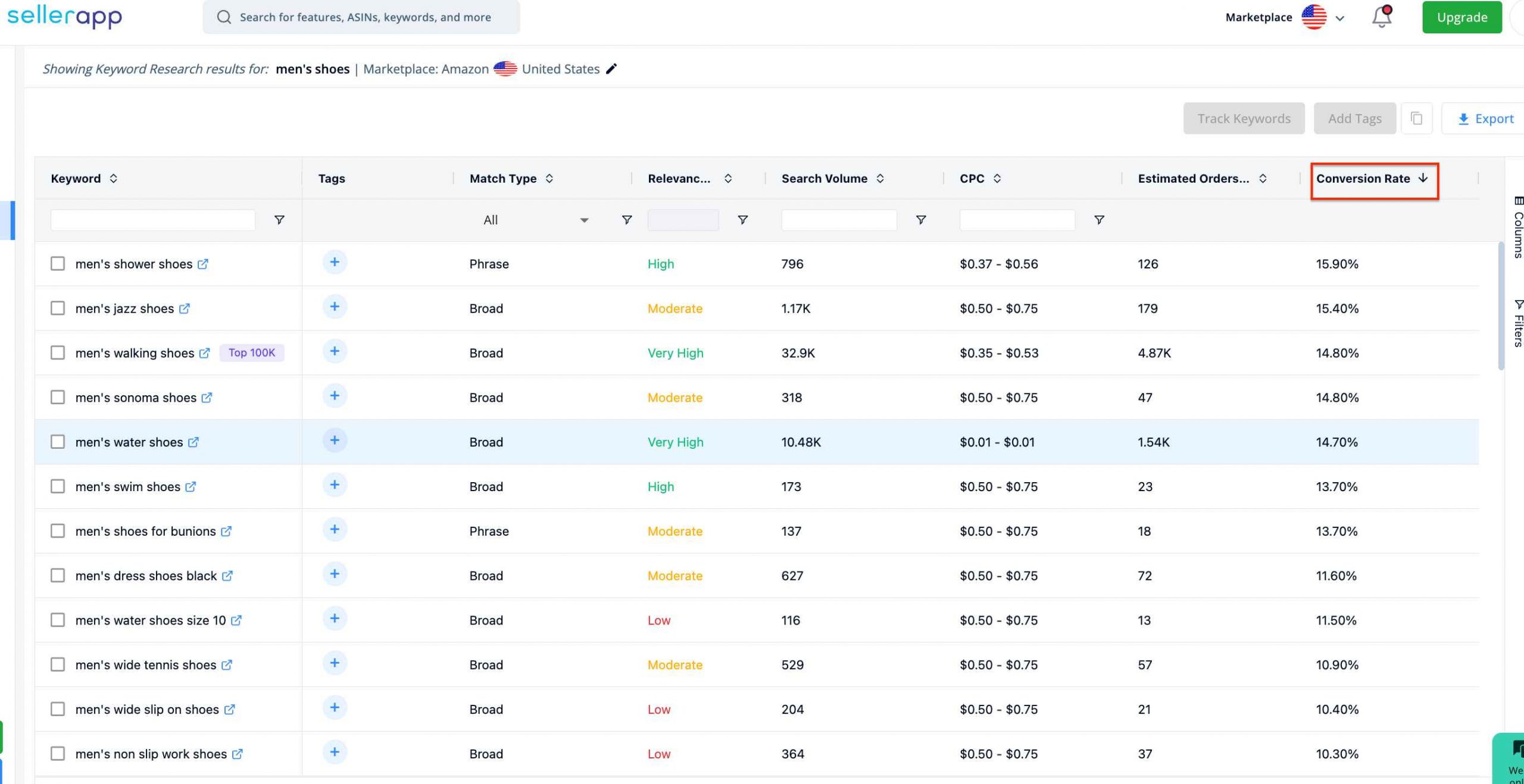The image size is (1524, 784).
Task: Sort by Estimated Orders column
Action: (x=1263, y=179)
